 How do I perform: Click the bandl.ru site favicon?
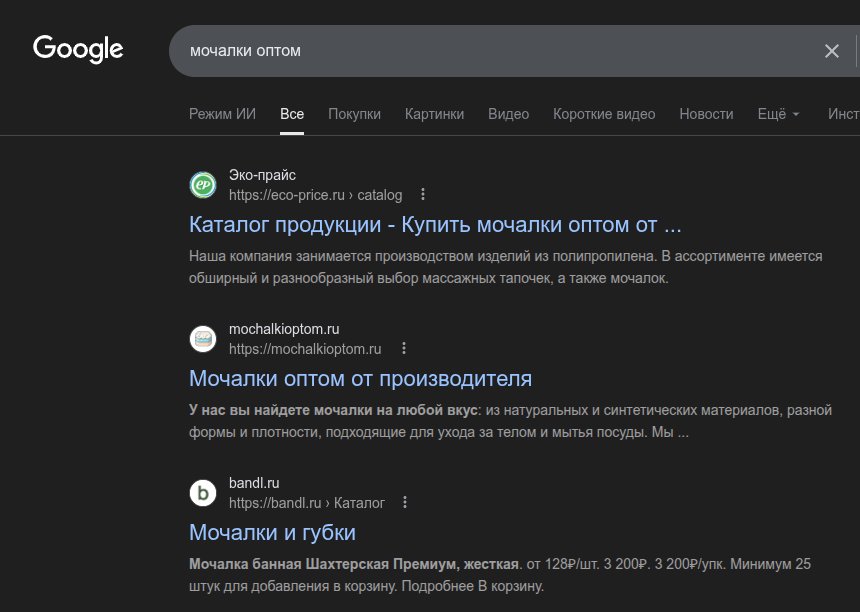click(x=203, y=493)
